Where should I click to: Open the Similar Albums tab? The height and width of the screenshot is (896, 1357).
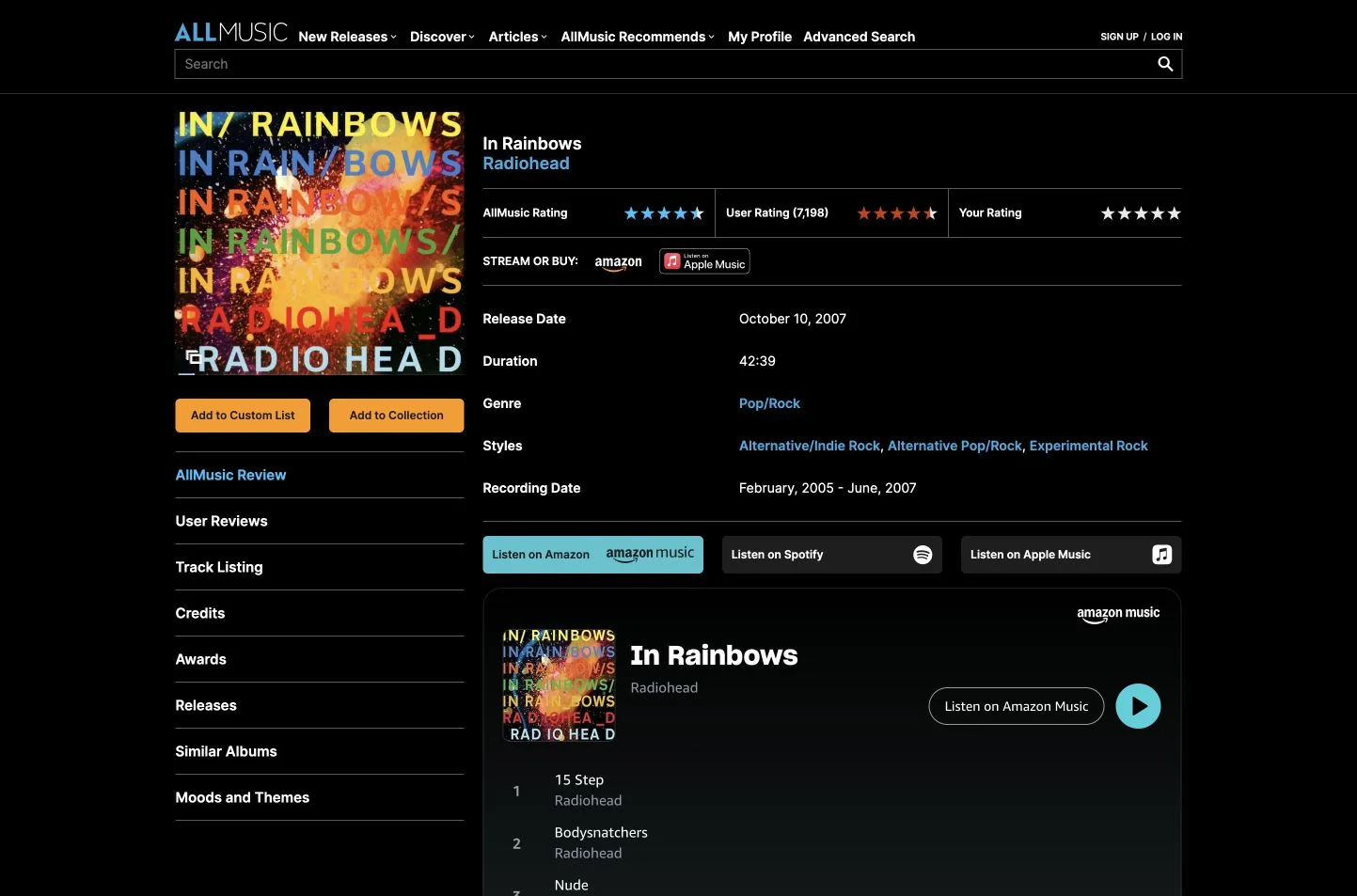coord(320,751)
